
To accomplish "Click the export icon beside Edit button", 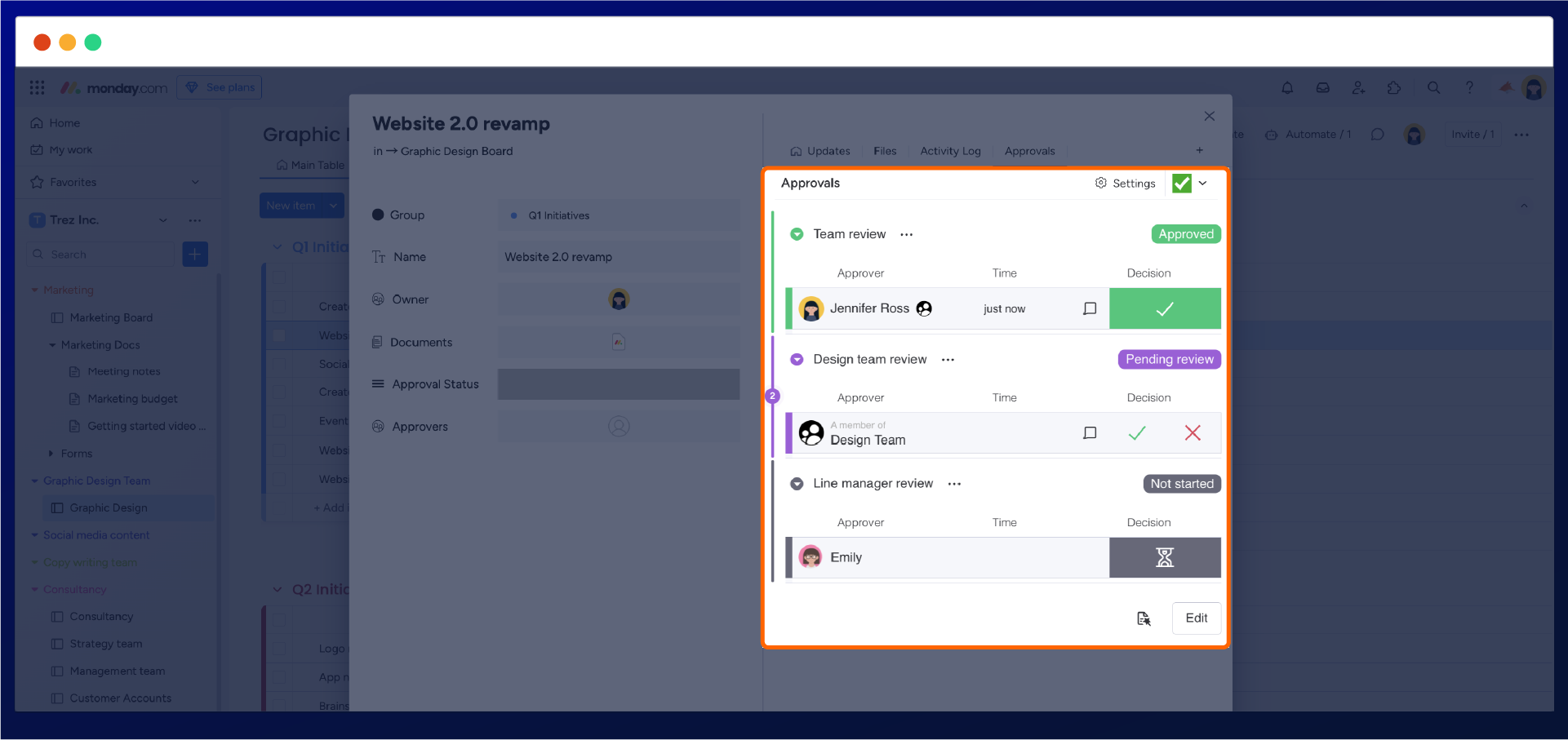I will click(x=1144, y=618).
